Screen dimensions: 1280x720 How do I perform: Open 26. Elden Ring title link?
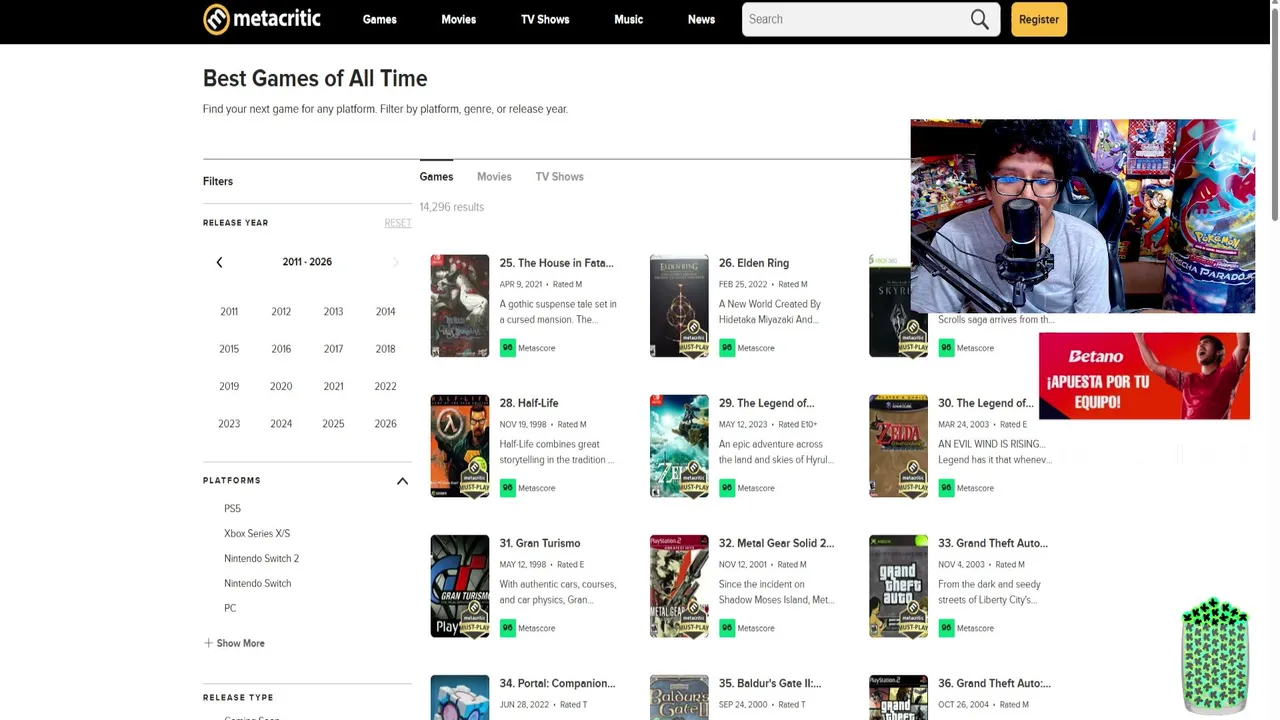click(754, 263)
